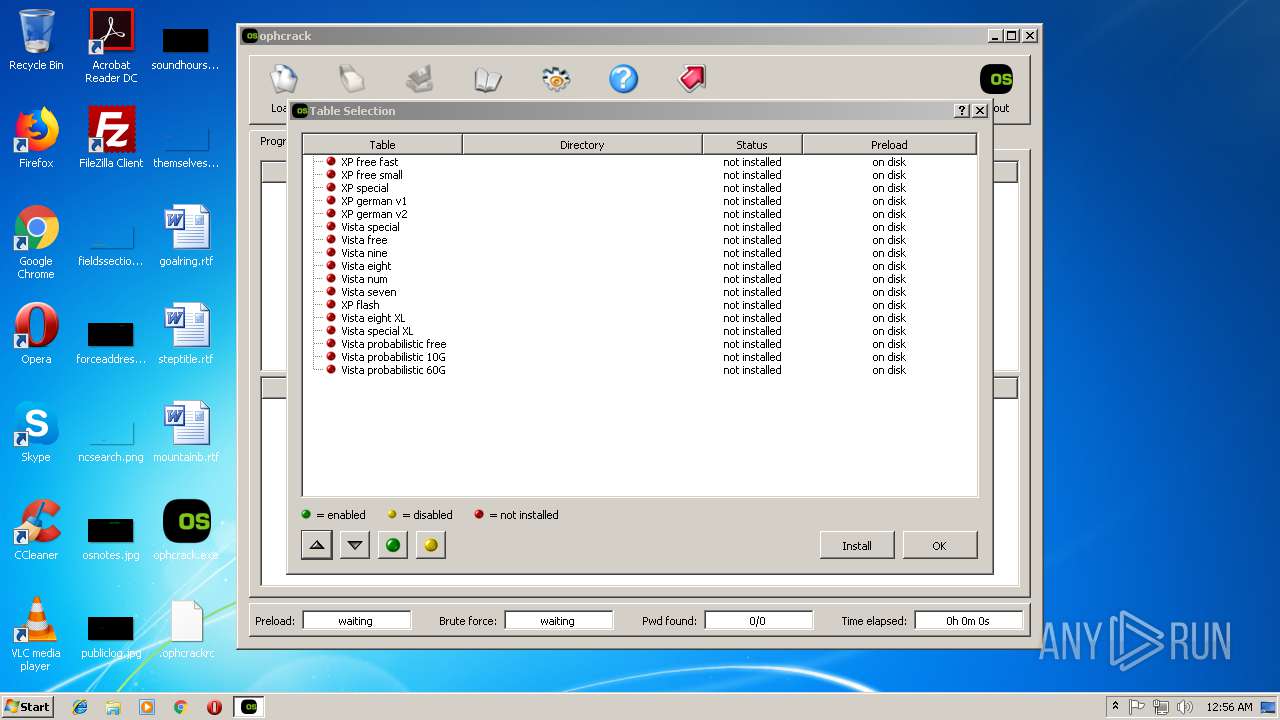
Task: Confirm with the OK button
Action: (939, 546)
